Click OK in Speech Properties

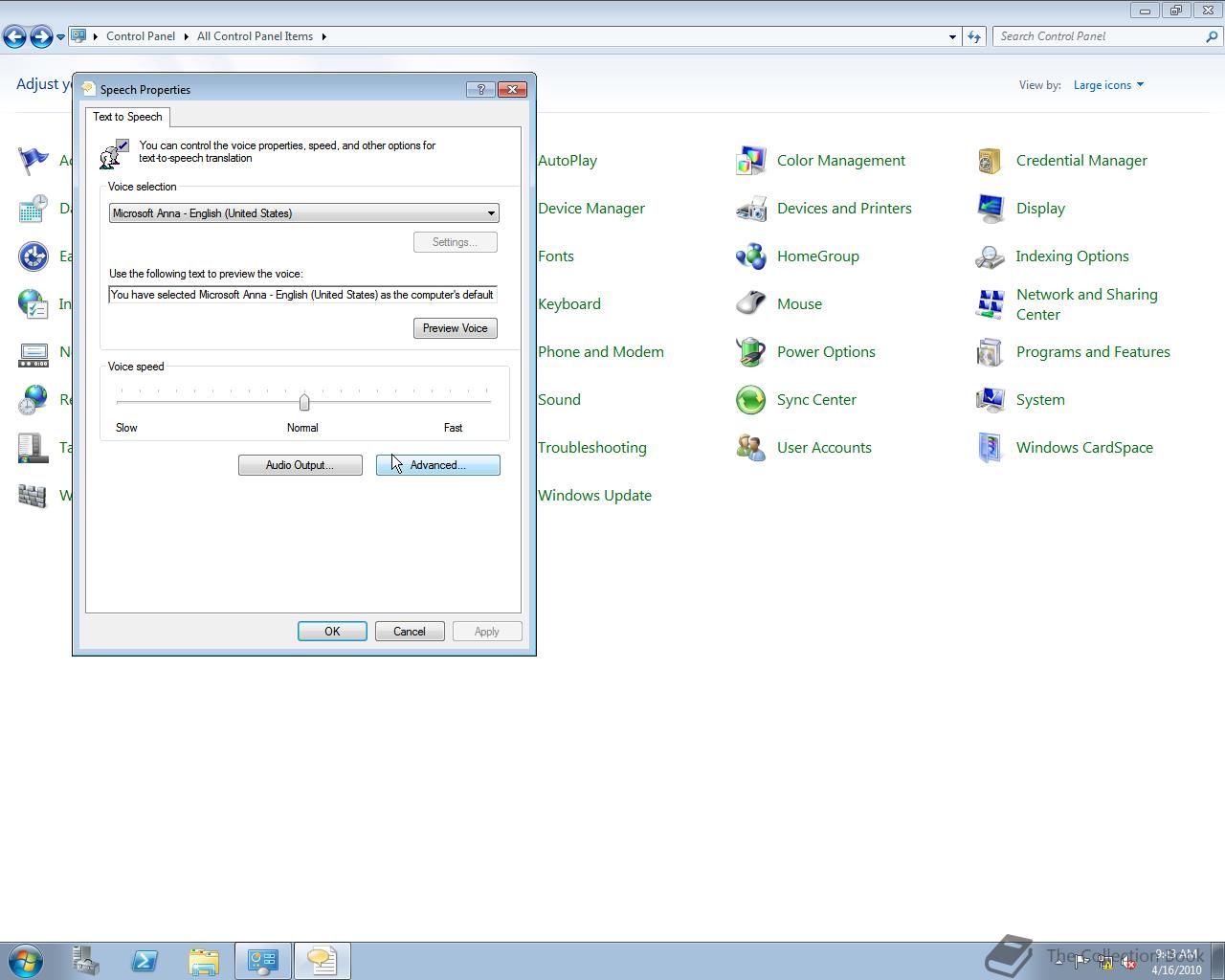point(332,632)
